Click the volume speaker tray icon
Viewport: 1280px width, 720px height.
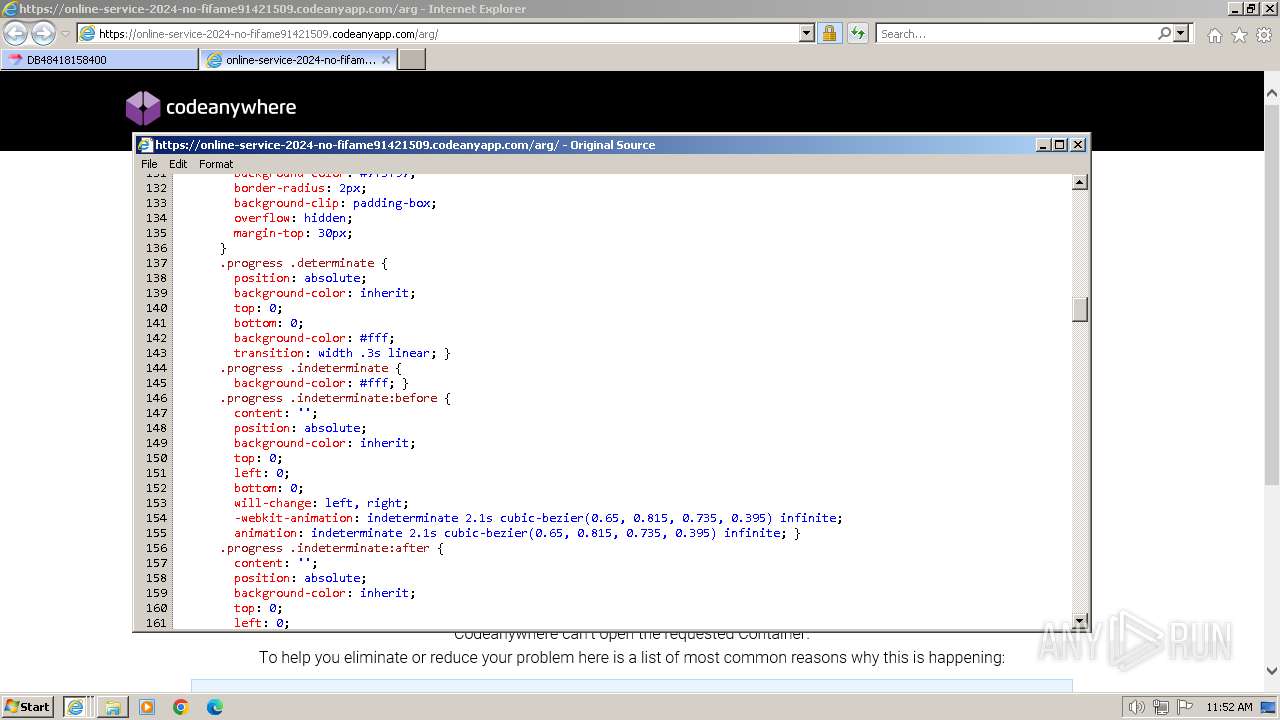coord(1137,707)
